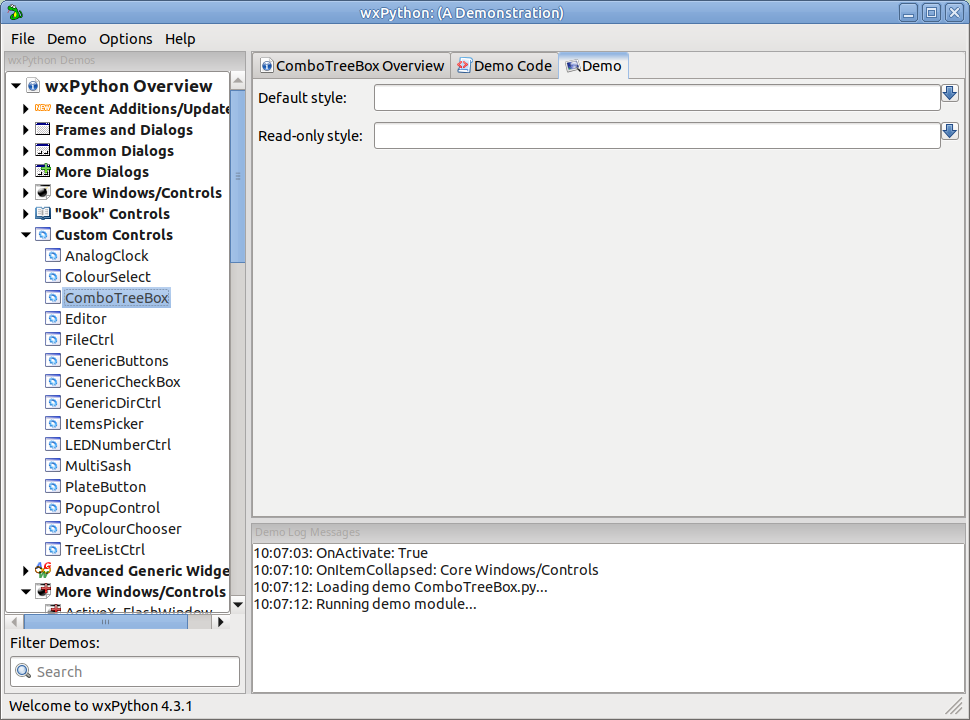Click the tree horizontal scrollbar thumb
Screen dimensions: 970x720
pyautogui.click(x=106, y=622)
